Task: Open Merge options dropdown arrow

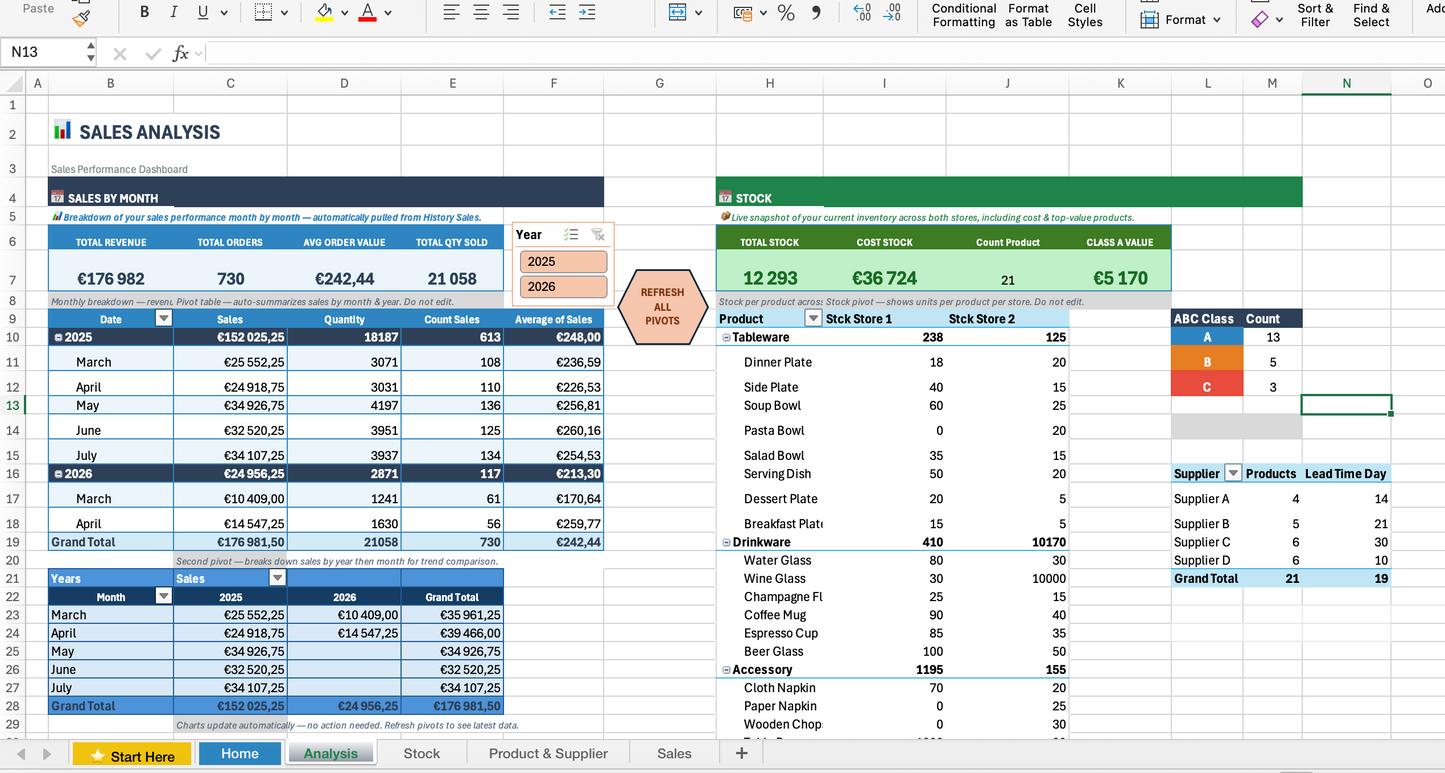Action: coord(698,13)
